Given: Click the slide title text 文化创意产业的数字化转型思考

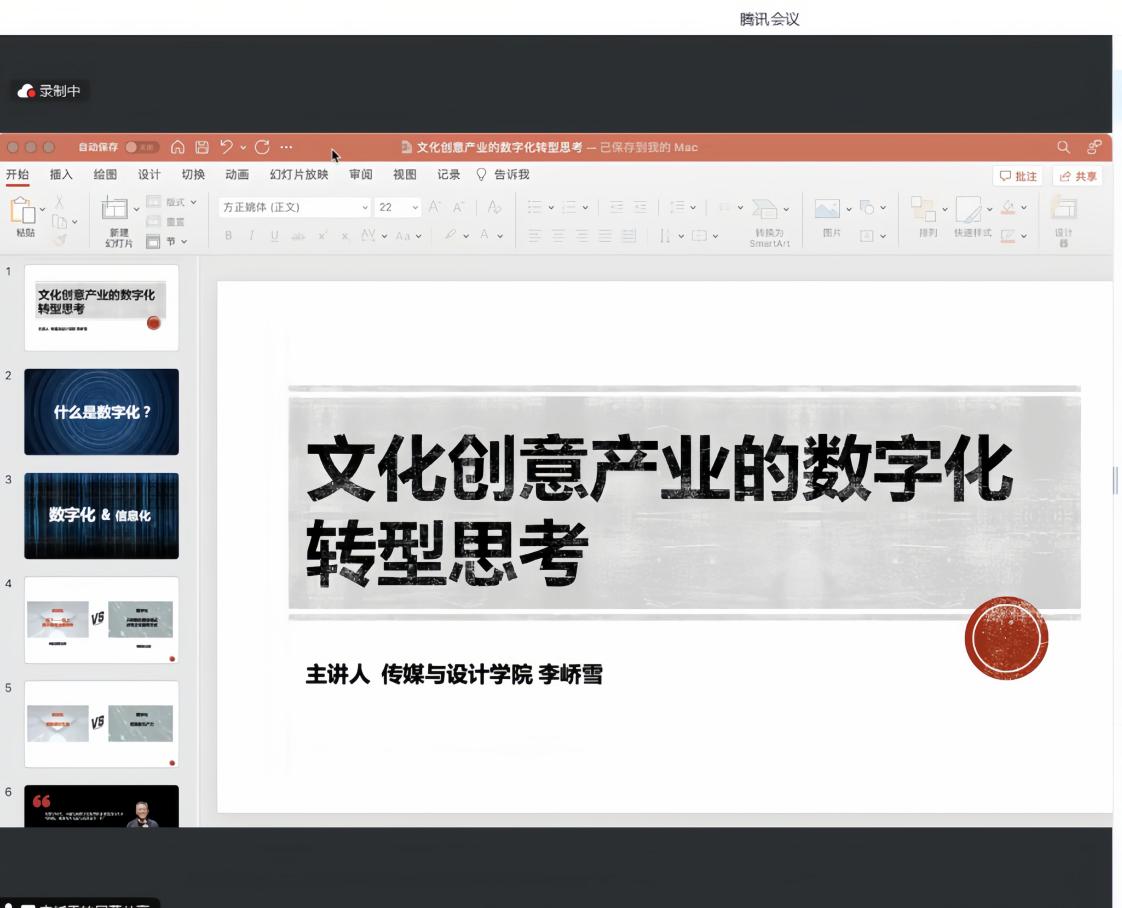Looking at the screenshot, I should point(658,509).
